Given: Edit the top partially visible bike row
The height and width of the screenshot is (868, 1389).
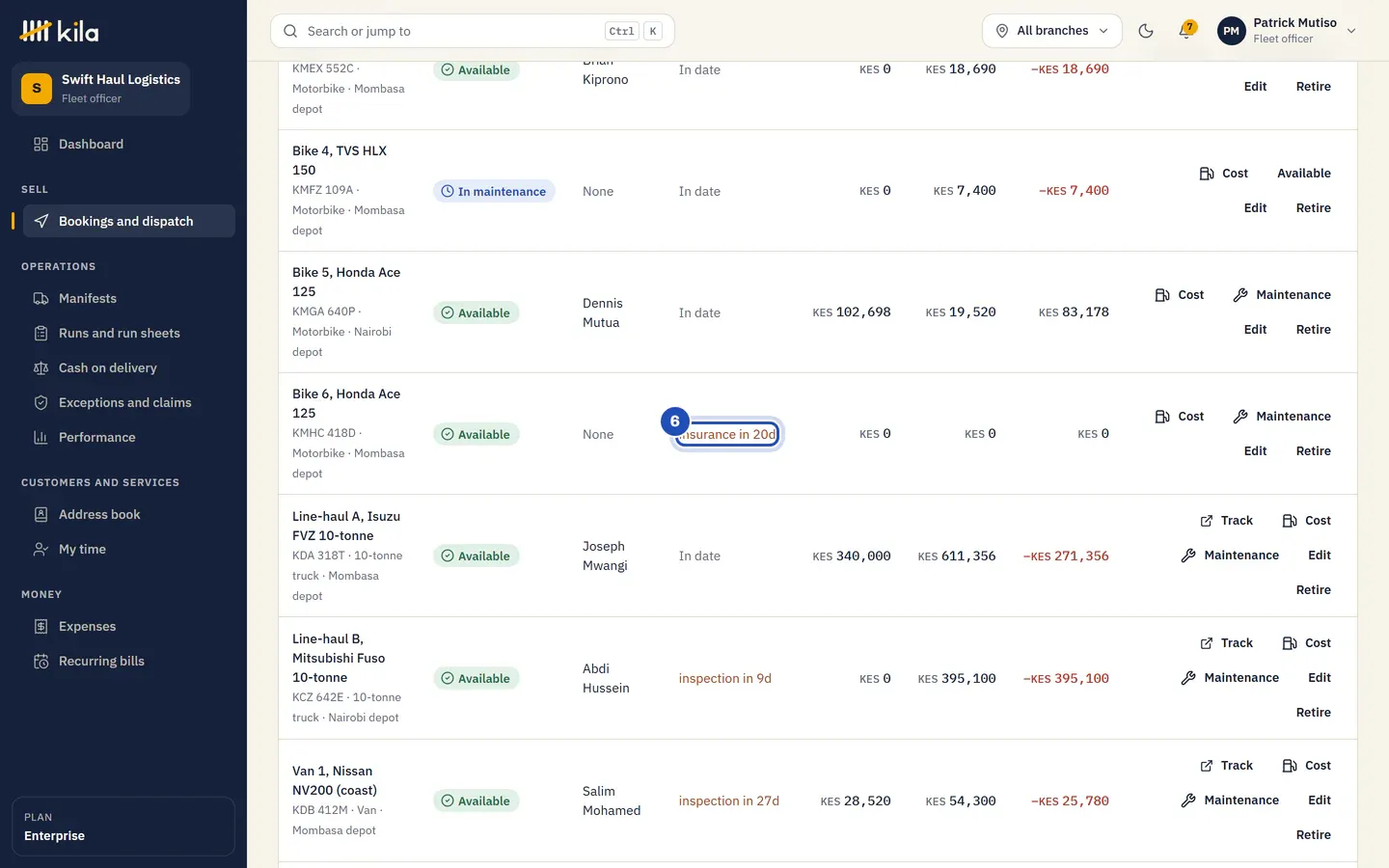Looking at the screenshot, I should click(1255, 87).
